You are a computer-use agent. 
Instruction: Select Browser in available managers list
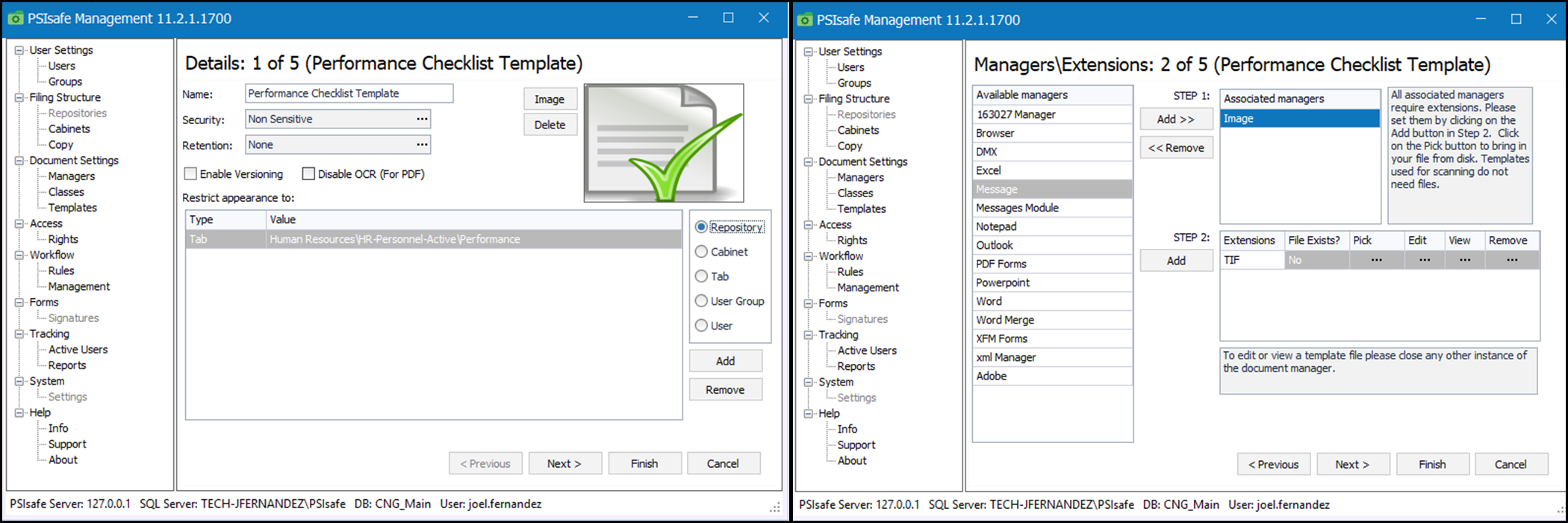click(1052, 133)
